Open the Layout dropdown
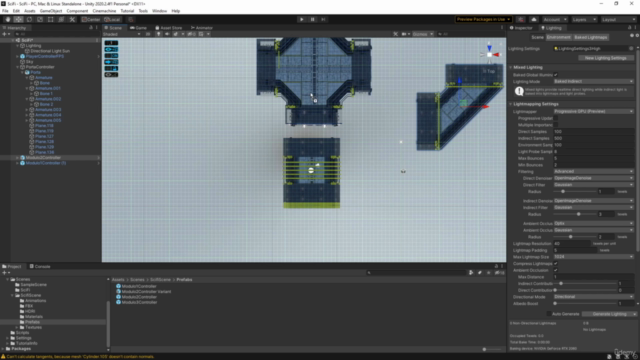The image size is (640, 360). click(x=618, y=19)
